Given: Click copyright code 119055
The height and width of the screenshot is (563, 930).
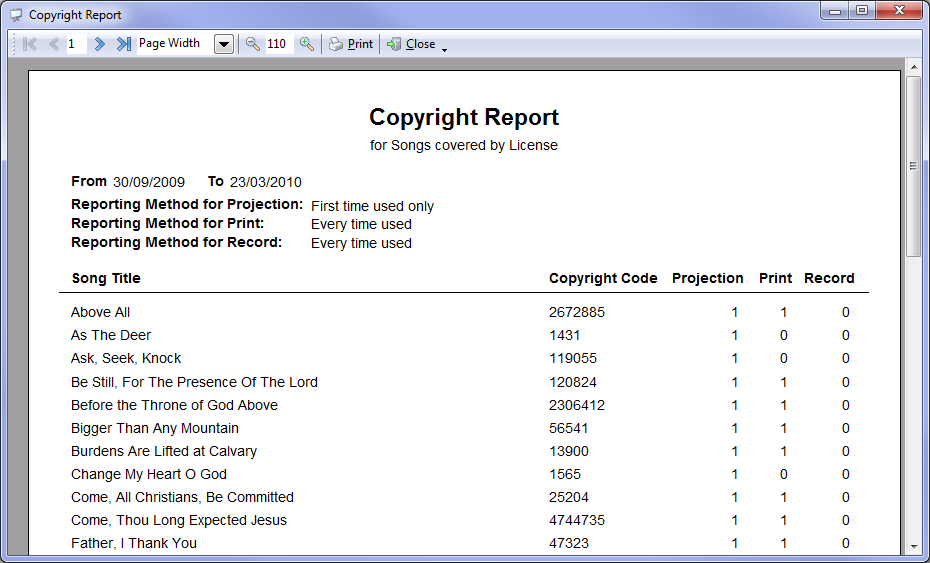Looking at the screenshot, I should [x=572, y=358].
